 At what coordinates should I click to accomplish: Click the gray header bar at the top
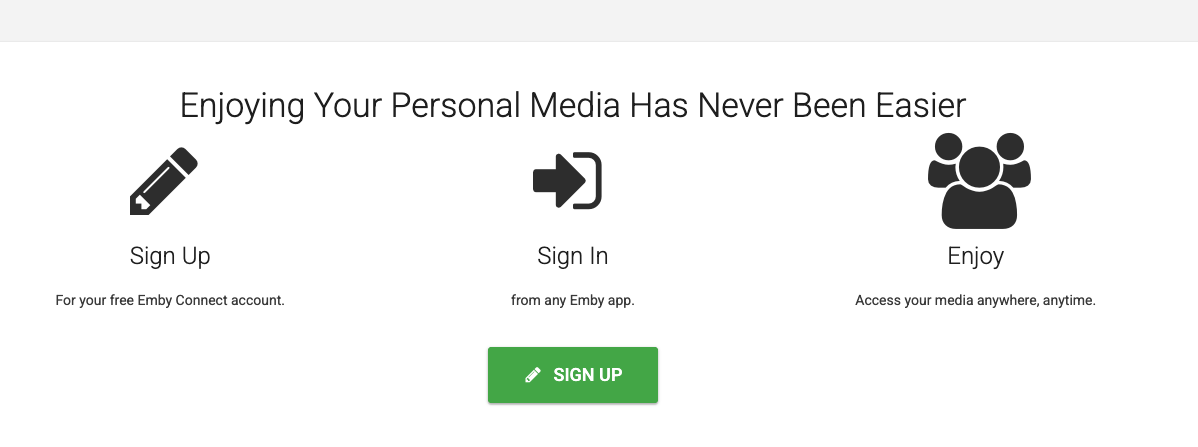[599, 20]
